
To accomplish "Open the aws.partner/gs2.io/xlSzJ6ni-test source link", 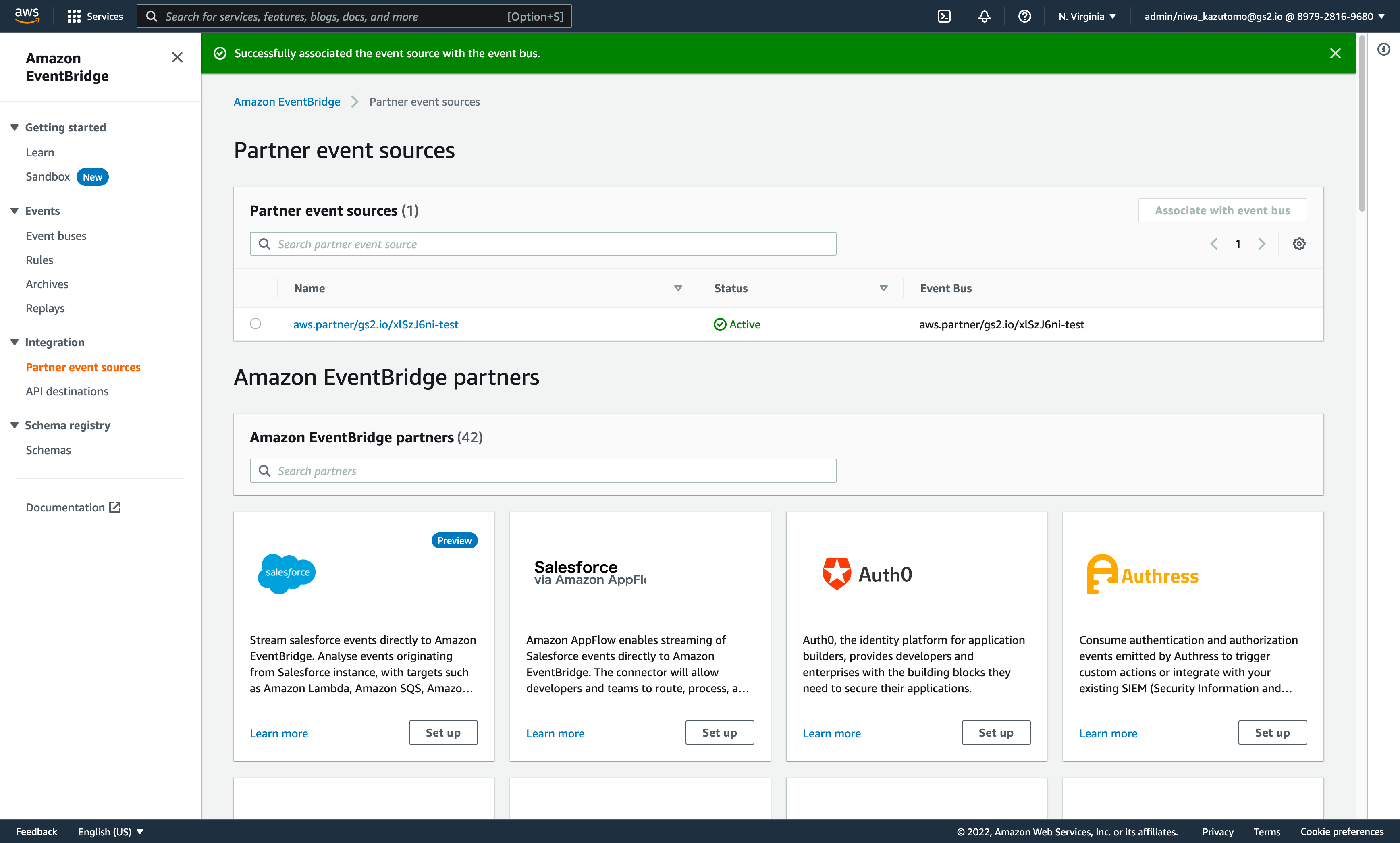I will coord(376,324).
